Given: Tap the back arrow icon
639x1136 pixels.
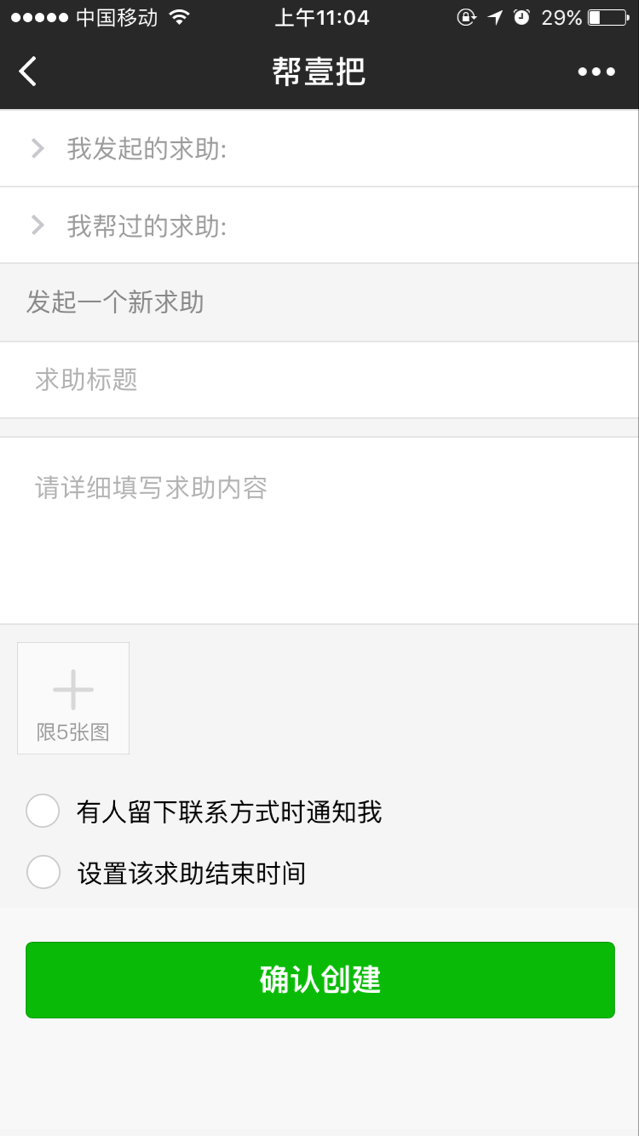Looking at the screenshot, I should click(28, 71).
